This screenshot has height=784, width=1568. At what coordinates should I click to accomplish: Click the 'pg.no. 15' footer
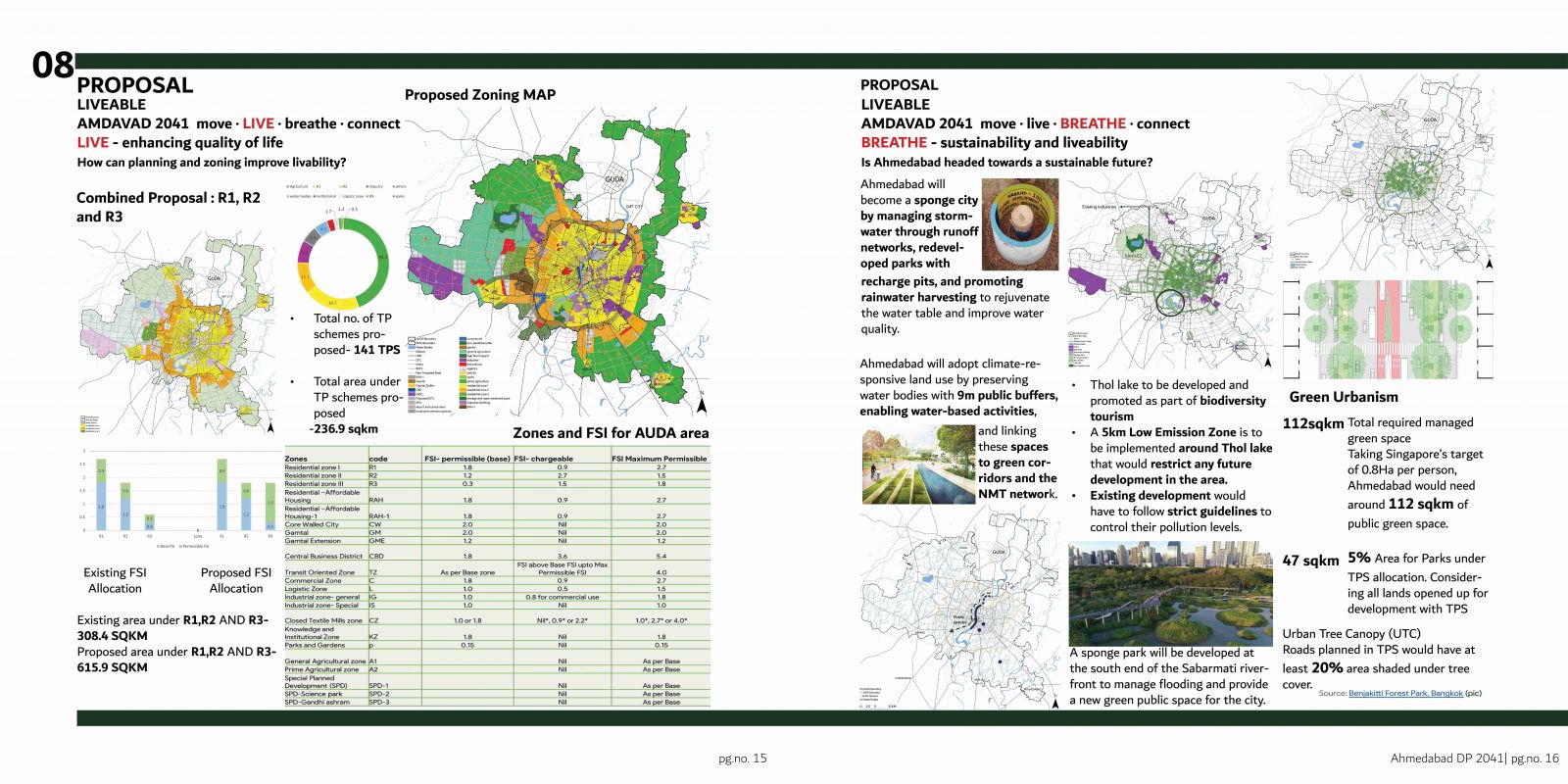point(743,759)
